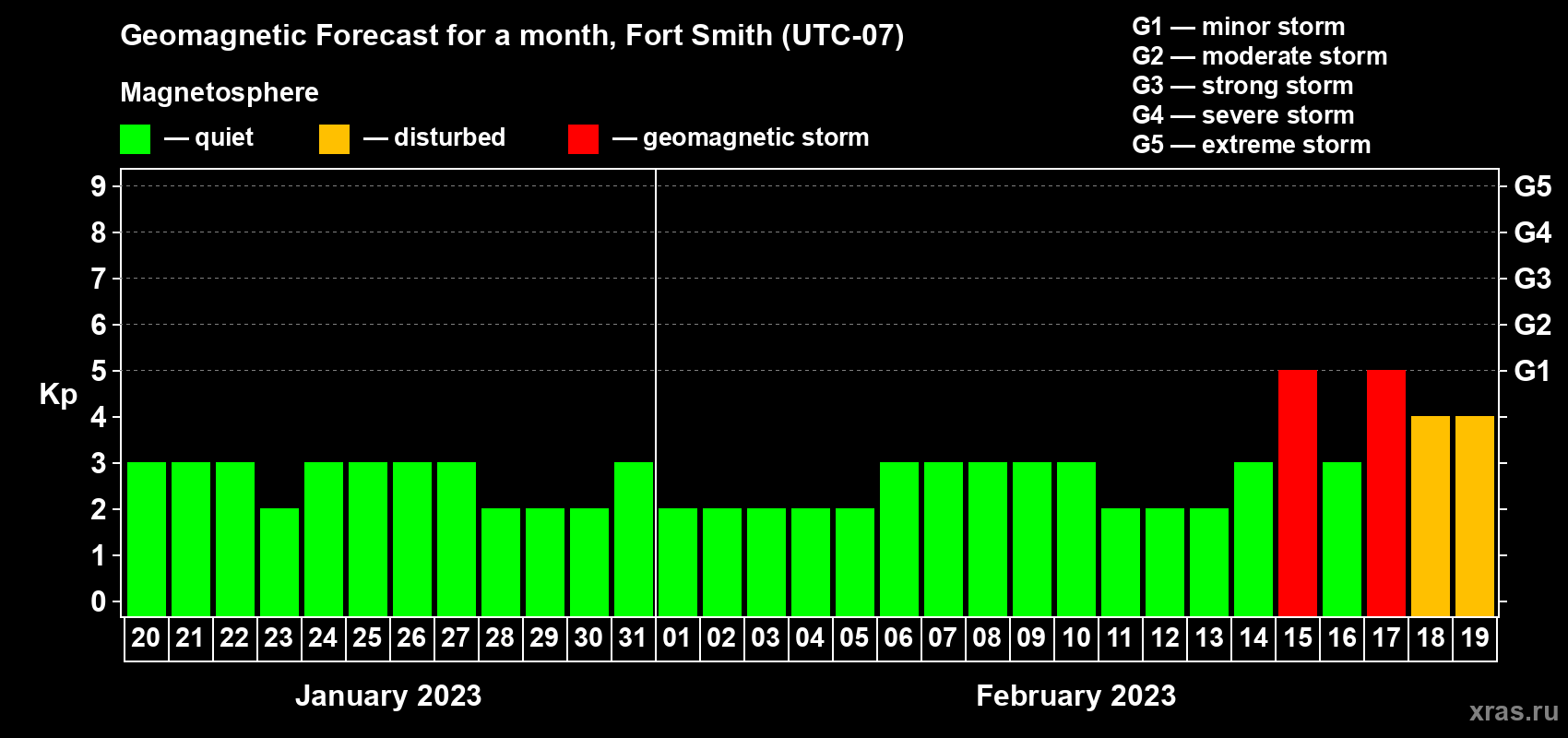Screen dimensions: 1568x738
Task: Click the Geomagnetic Forecast chart title
Action: tap(512, 36)
